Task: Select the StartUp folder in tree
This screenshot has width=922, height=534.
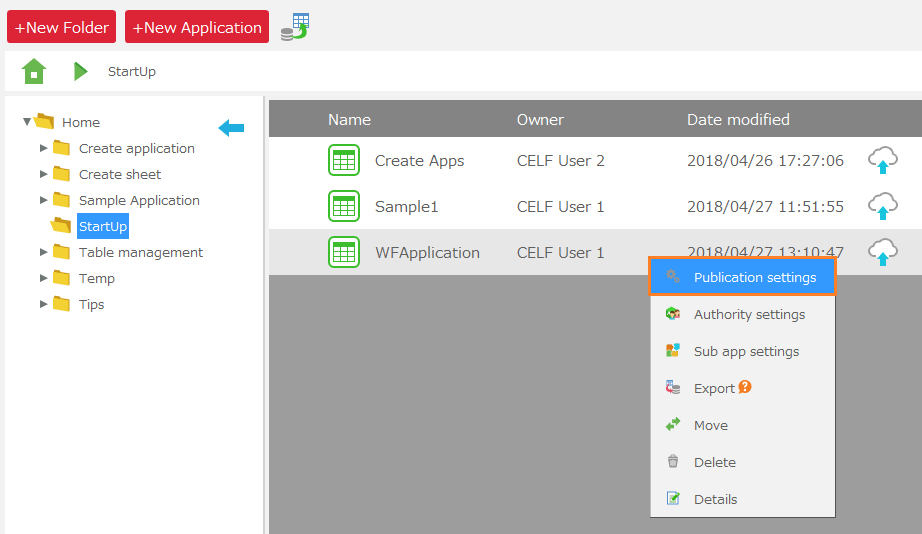Action: click(102, 226)
